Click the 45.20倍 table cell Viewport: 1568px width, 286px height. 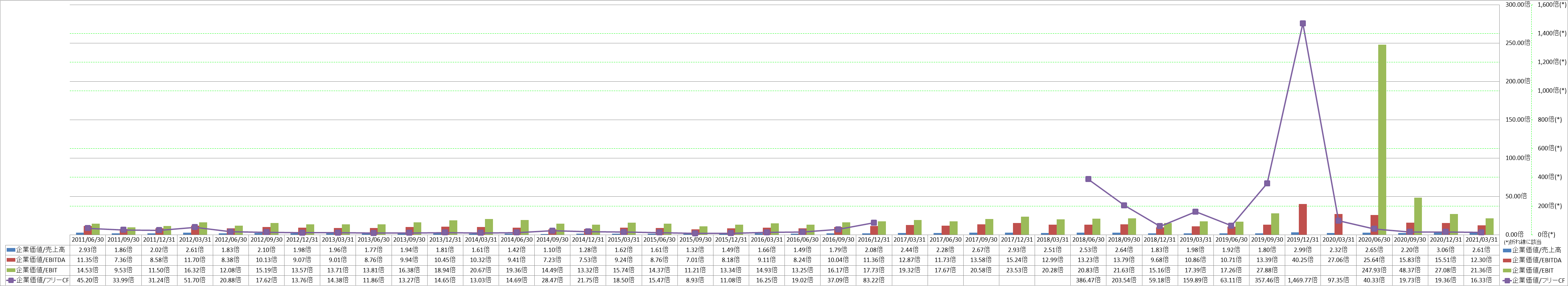tap(88, 281)
